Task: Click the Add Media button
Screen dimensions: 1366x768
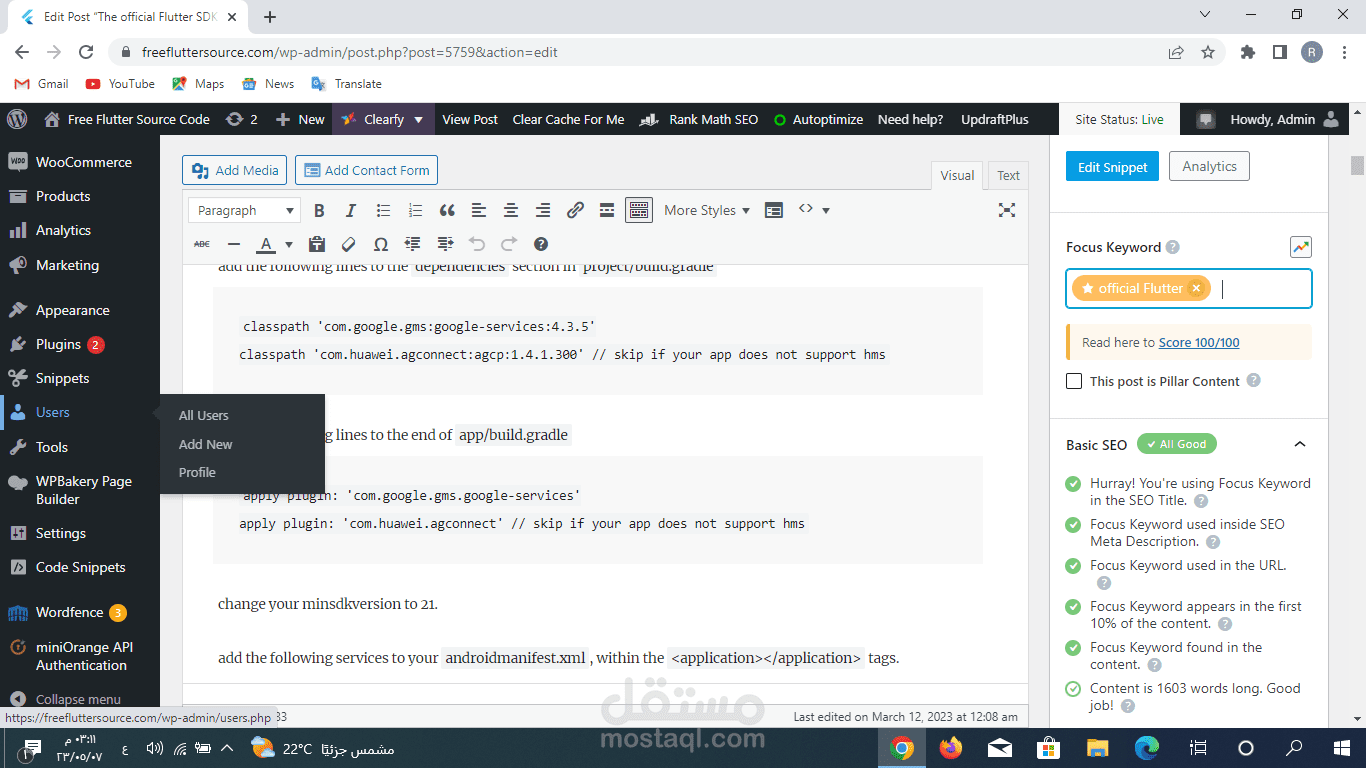Action: click(235, 170)
